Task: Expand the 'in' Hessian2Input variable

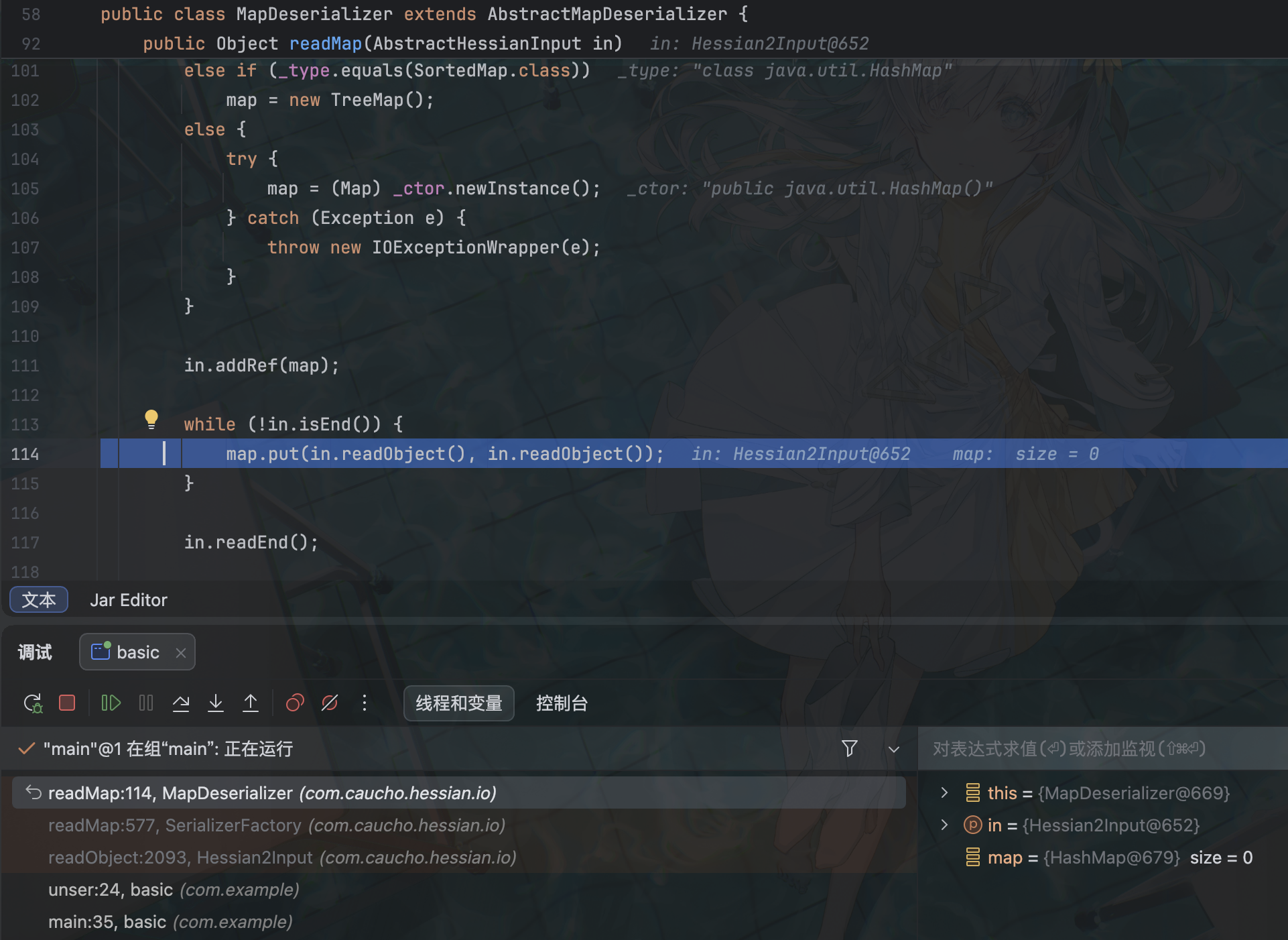Action: tap(944, 825)
